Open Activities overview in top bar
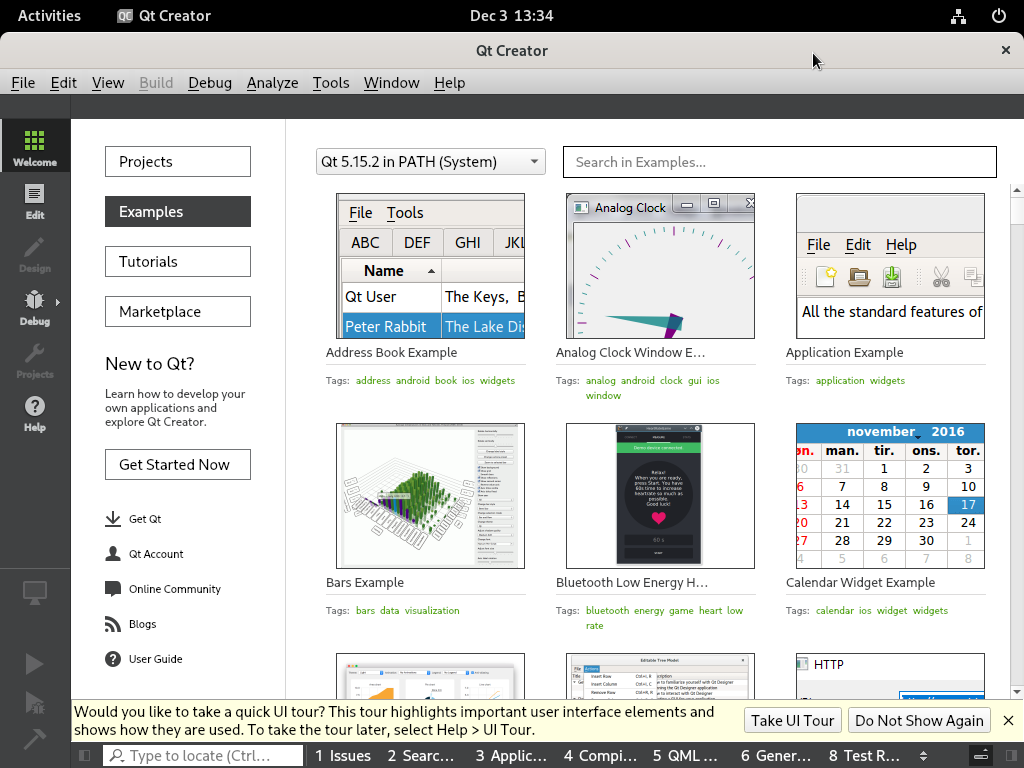This screenshot has height=768, width=1024. tap(49, 16)
